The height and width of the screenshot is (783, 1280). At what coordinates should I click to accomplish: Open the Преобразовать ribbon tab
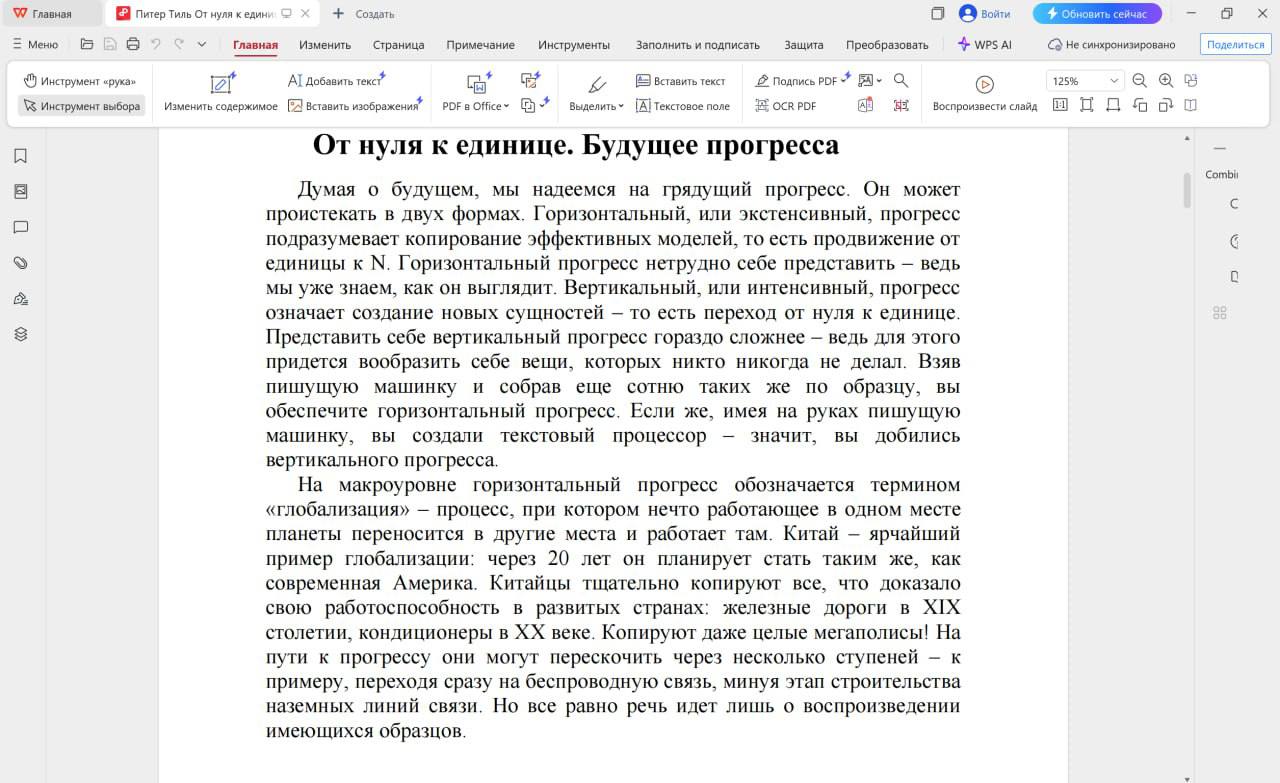(887, 44)
